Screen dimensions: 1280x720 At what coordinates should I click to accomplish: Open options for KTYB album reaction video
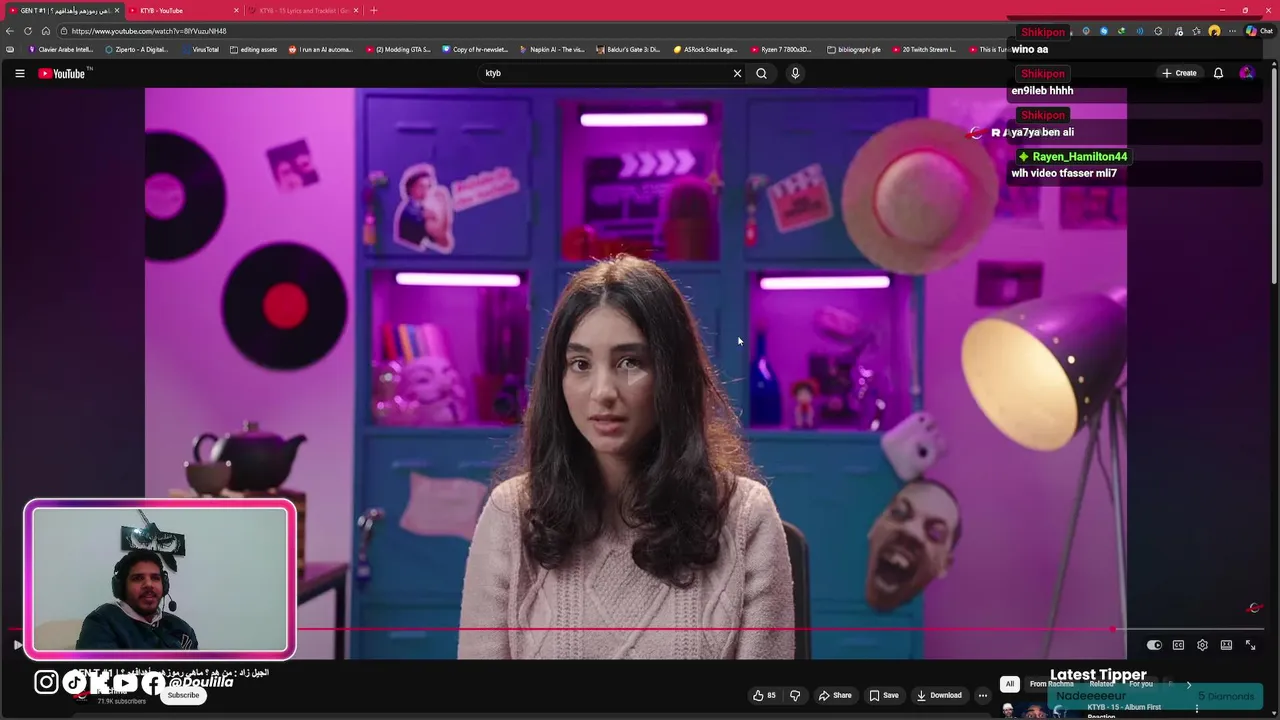coord(1197,709)
